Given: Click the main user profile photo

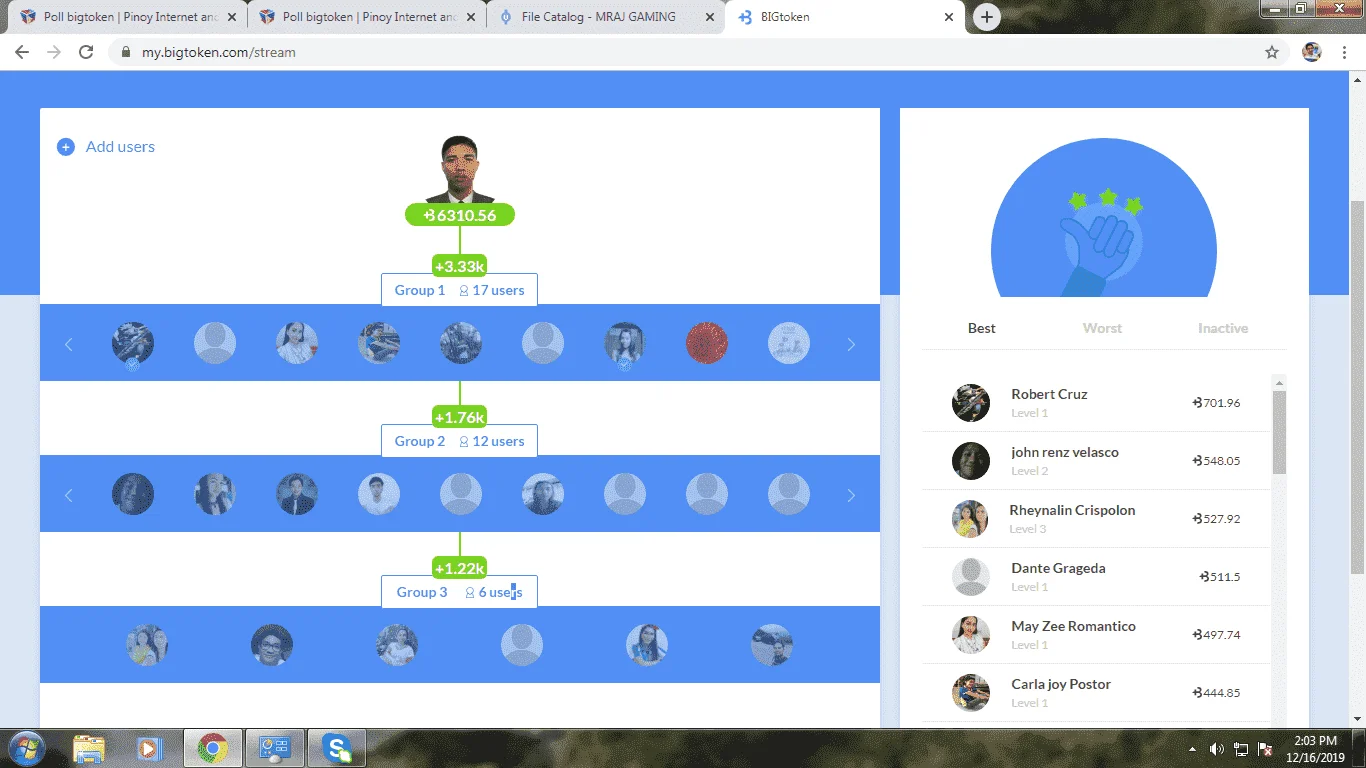Looking at the screenshot, I should click(460, 170).
